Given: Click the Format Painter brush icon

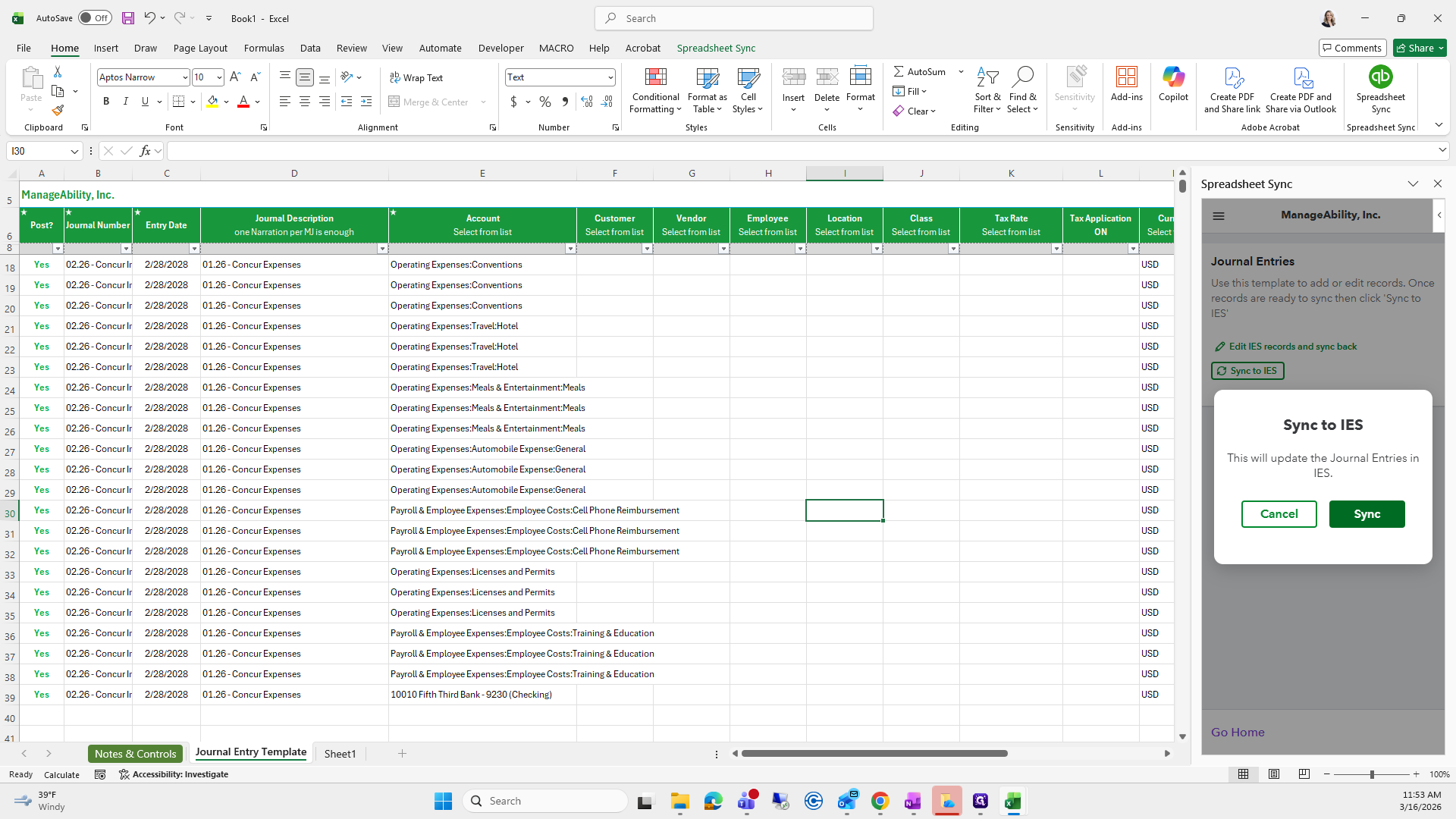Looking at the screenshot, I should pyautogui.click(x=58, y=111).
